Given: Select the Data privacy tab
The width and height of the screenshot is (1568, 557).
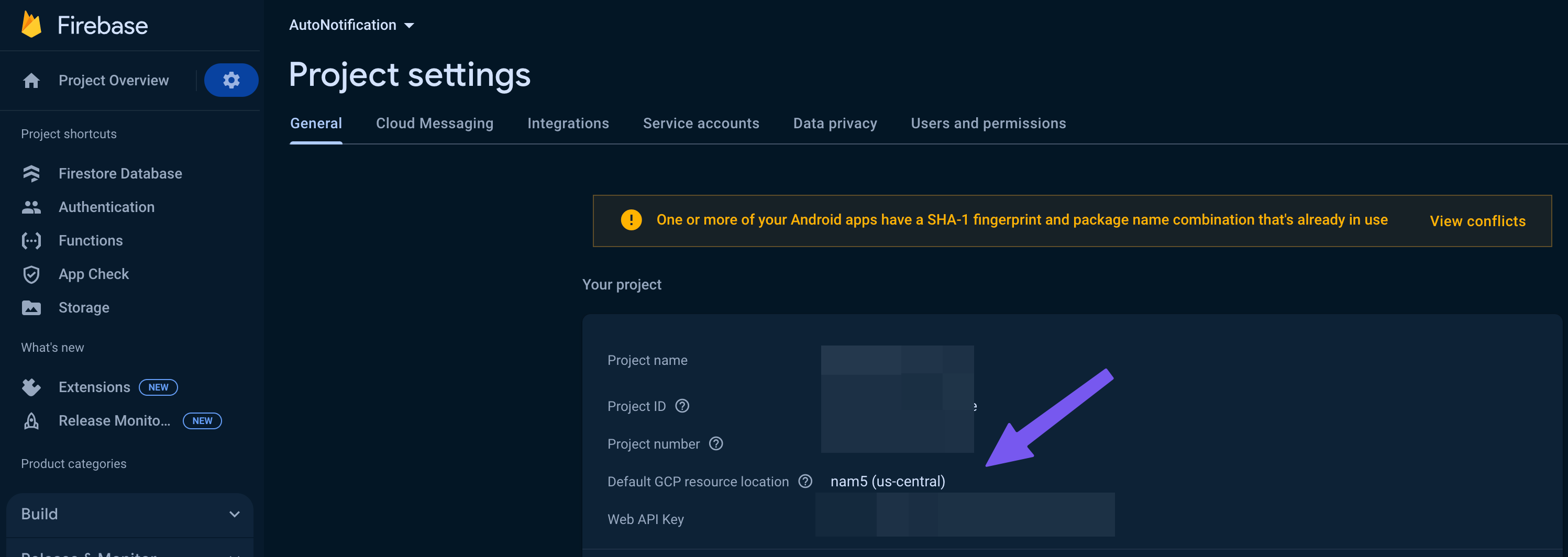Looking at the screenshot, I should (x=835, y=123).
